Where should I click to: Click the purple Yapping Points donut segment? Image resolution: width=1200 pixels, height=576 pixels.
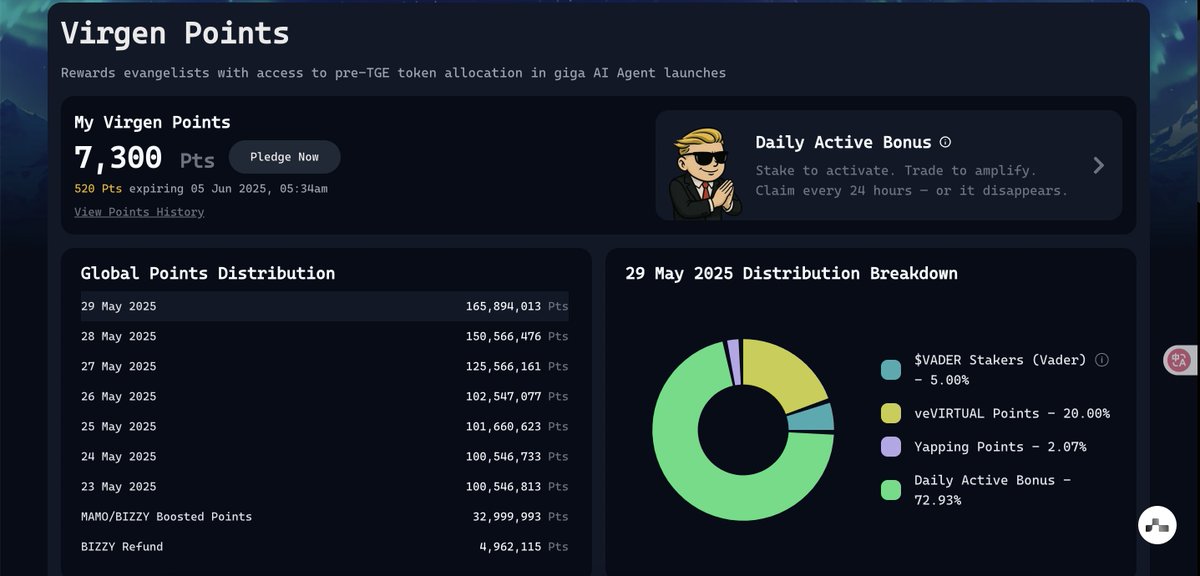[x=734, y=362]
